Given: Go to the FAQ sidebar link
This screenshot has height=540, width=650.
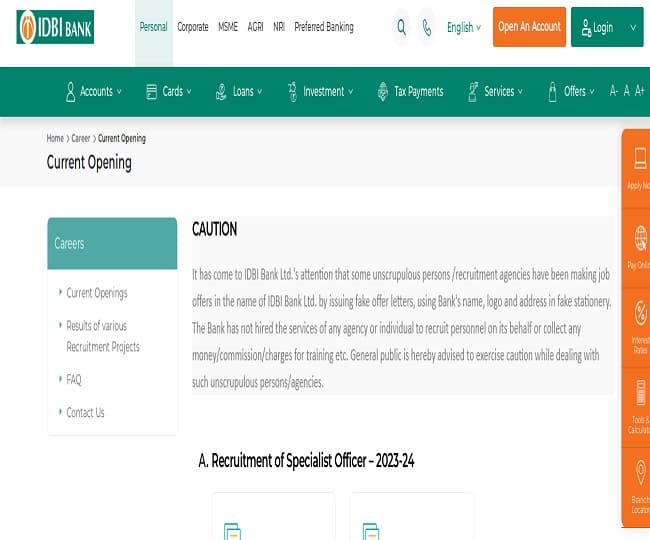Looking at the screenshot, I should tap(74, 380).
